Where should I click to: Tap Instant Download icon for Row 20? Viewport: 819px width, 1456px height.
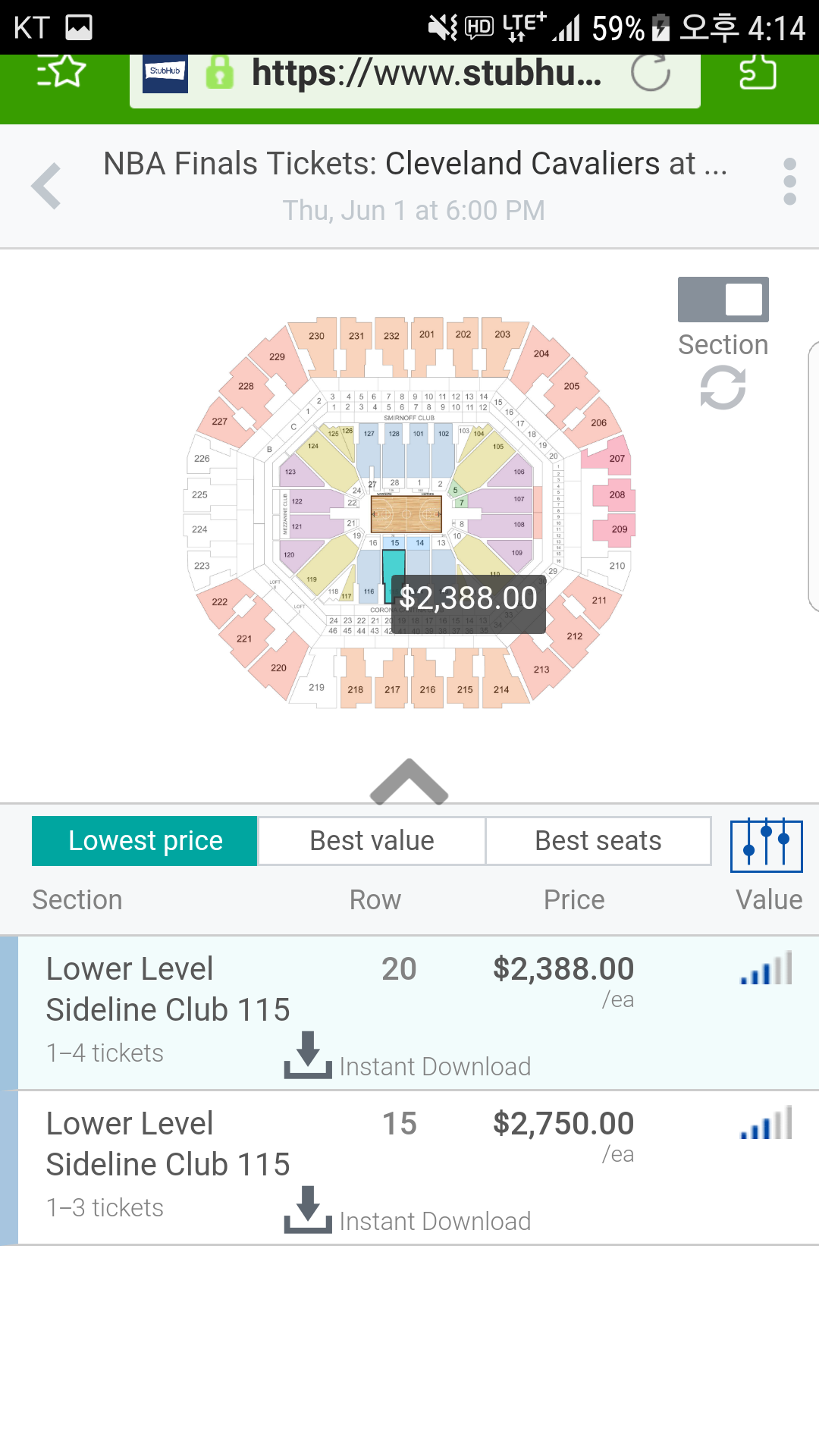point(308,1055)
